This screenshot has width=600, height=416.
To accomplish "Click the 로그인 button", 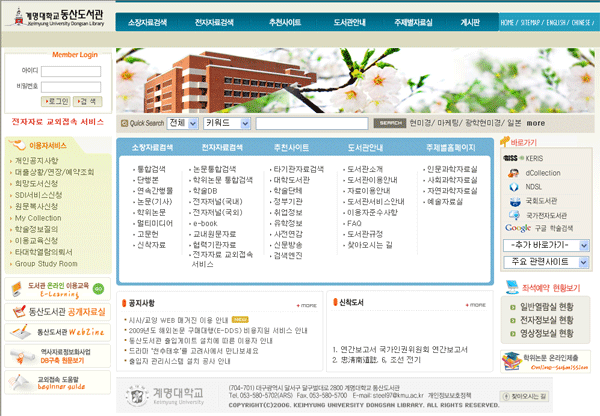I will click(x=55, y=101).
